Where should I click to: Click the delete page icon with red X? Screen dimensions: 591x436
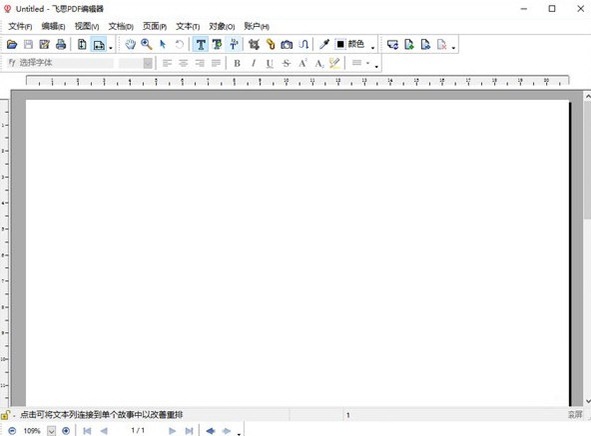(x=442, y=44)
